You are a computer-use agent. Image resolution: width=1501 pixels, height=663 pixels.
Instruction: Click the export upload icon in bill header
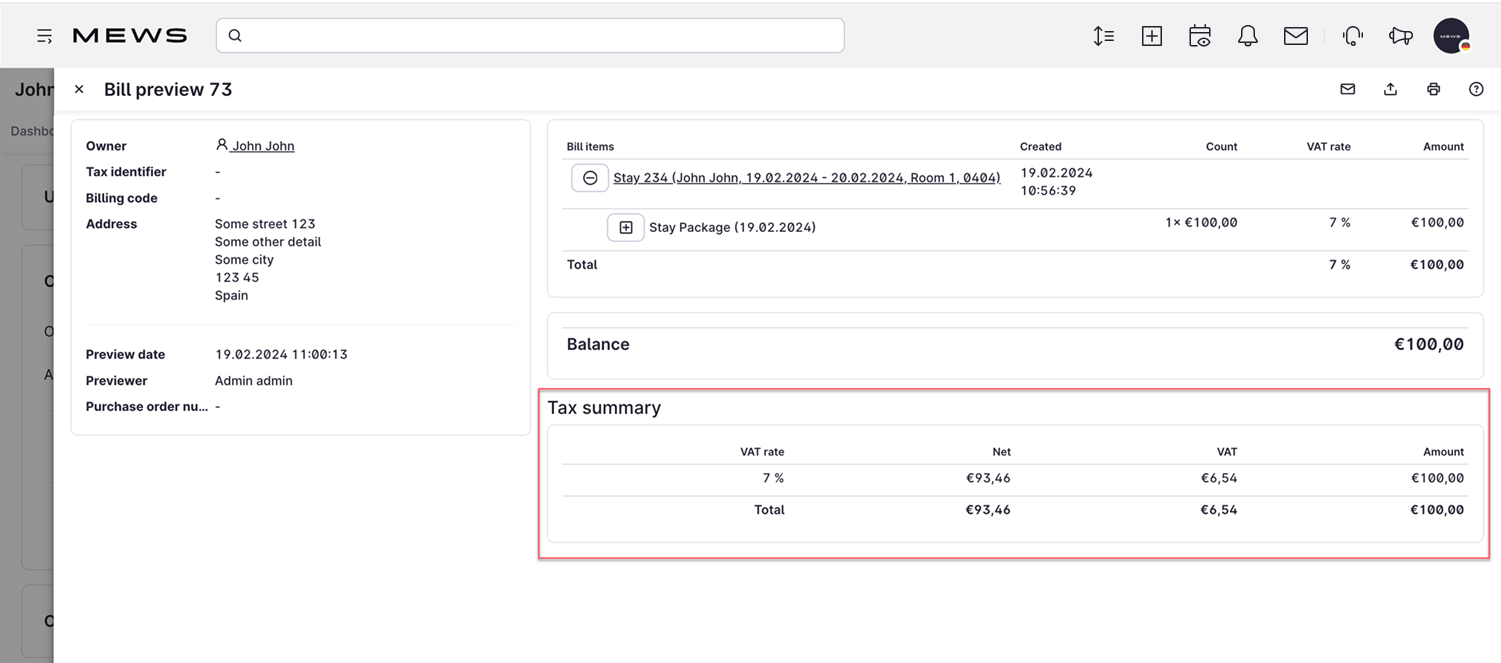pyautogui.click(x=1390, y=89)
